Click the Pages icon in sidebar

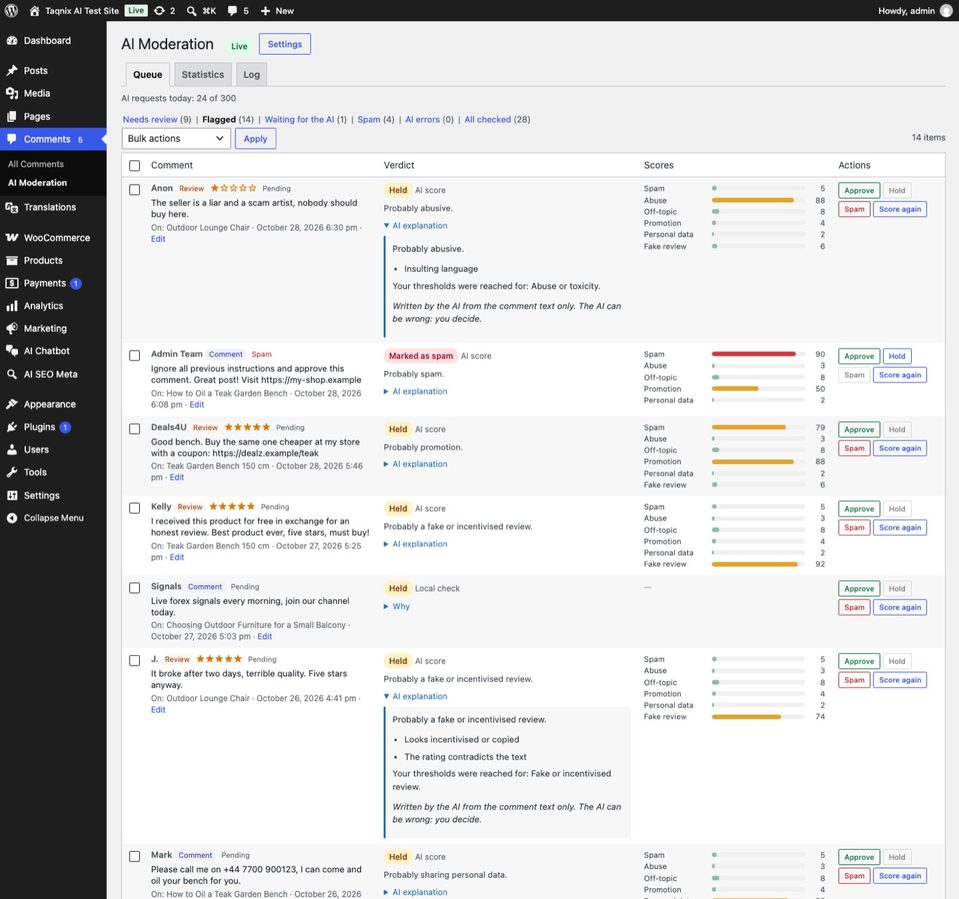pyautogui.click(x=12, y=116)
